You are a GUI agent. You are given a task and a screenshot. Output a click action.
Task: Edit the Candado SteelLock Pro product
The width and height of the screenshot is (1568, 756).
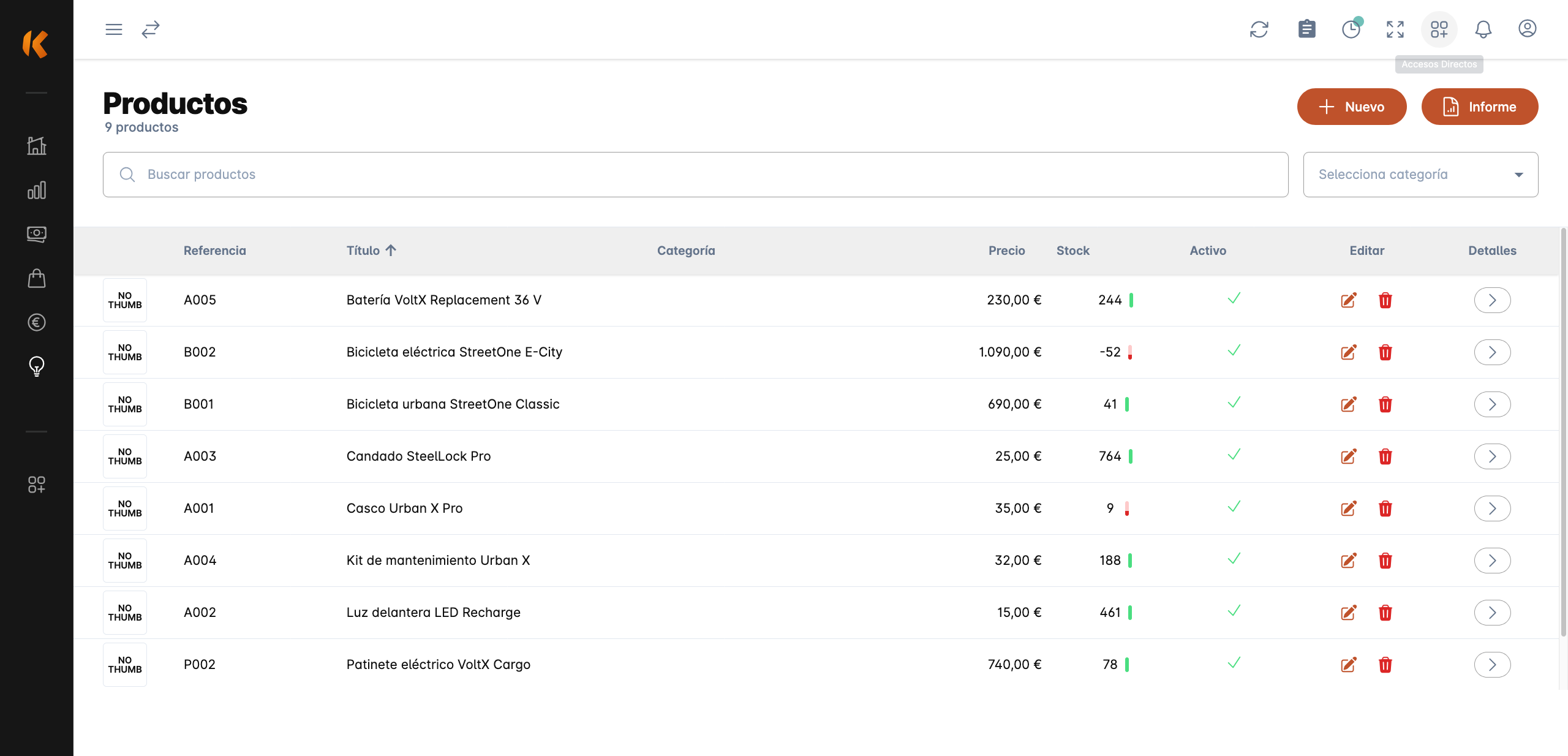click(x=1348, y=456)
